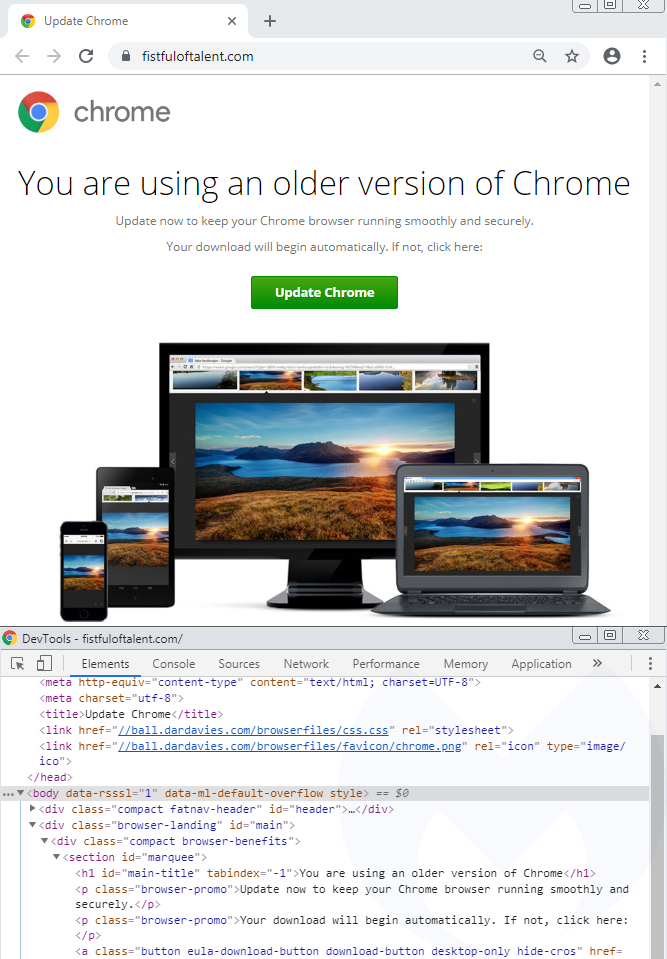Collapse the body element node

[x=21, y=793]
